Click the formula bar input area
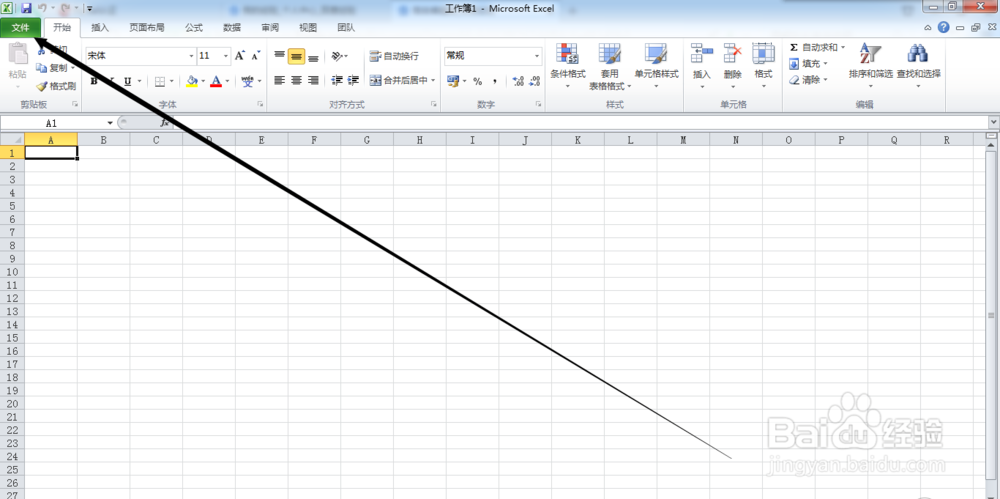1000x499 pixels. (x=580, y=123)
